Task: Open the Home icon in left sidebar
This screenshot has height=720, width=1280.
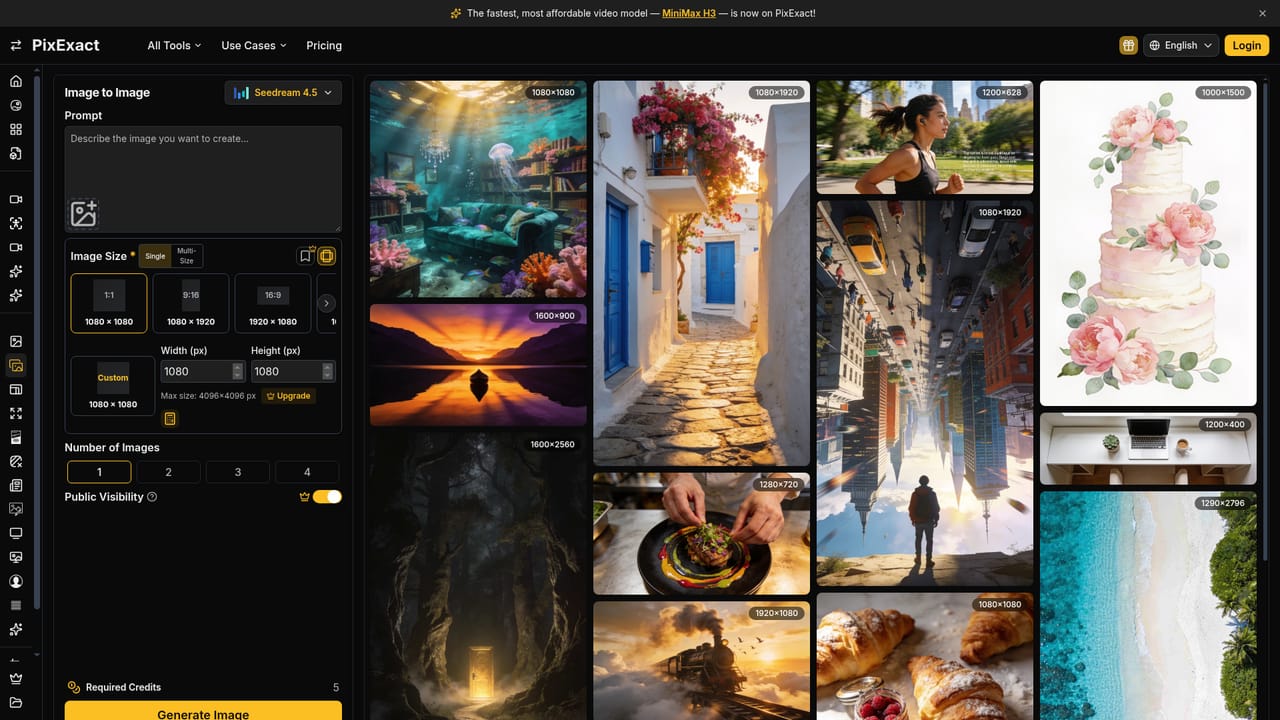Action: click(15, 81)
